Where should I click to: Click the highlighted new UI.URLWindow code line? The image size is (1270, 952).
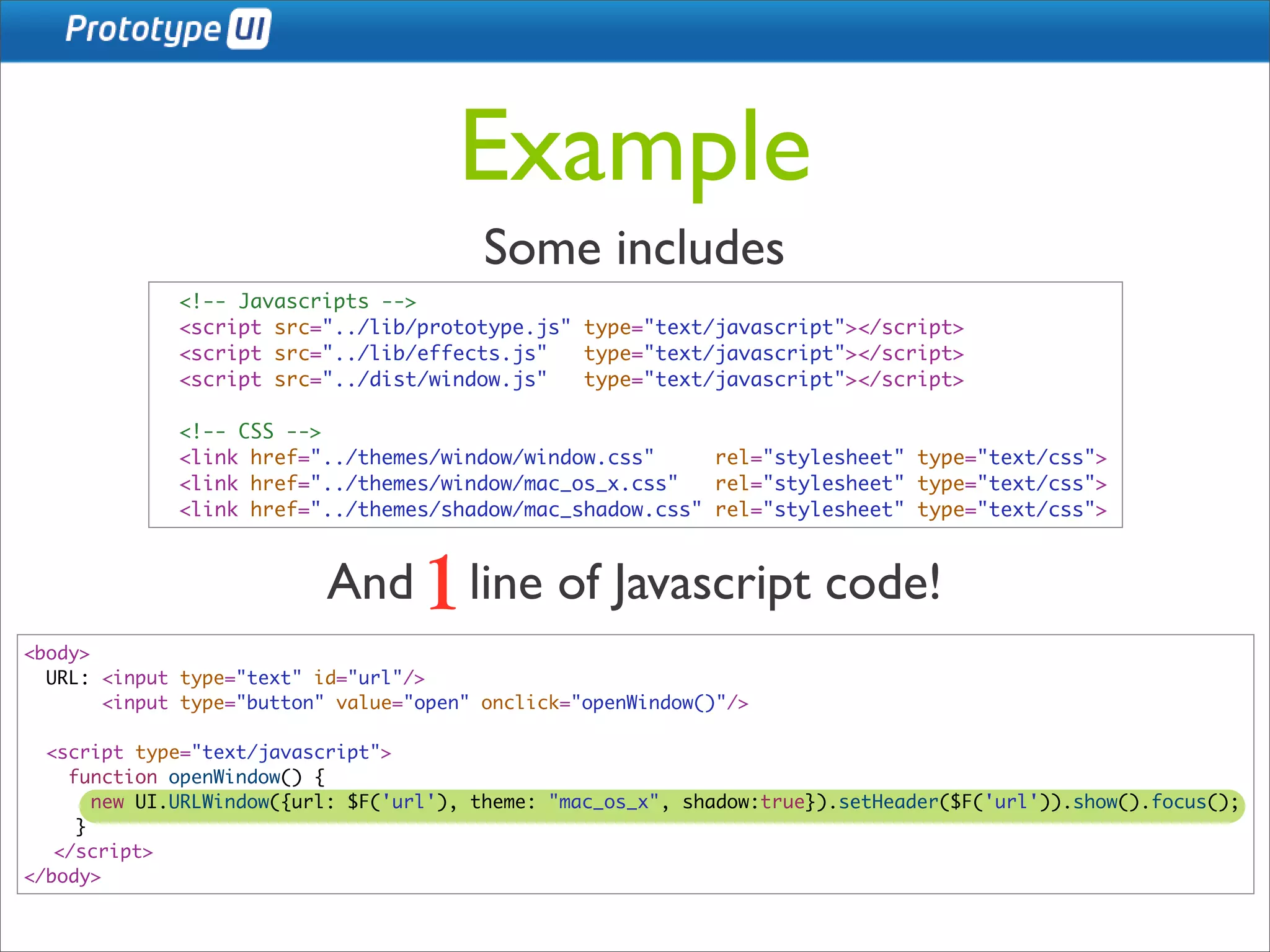click(x=662, y=803)
